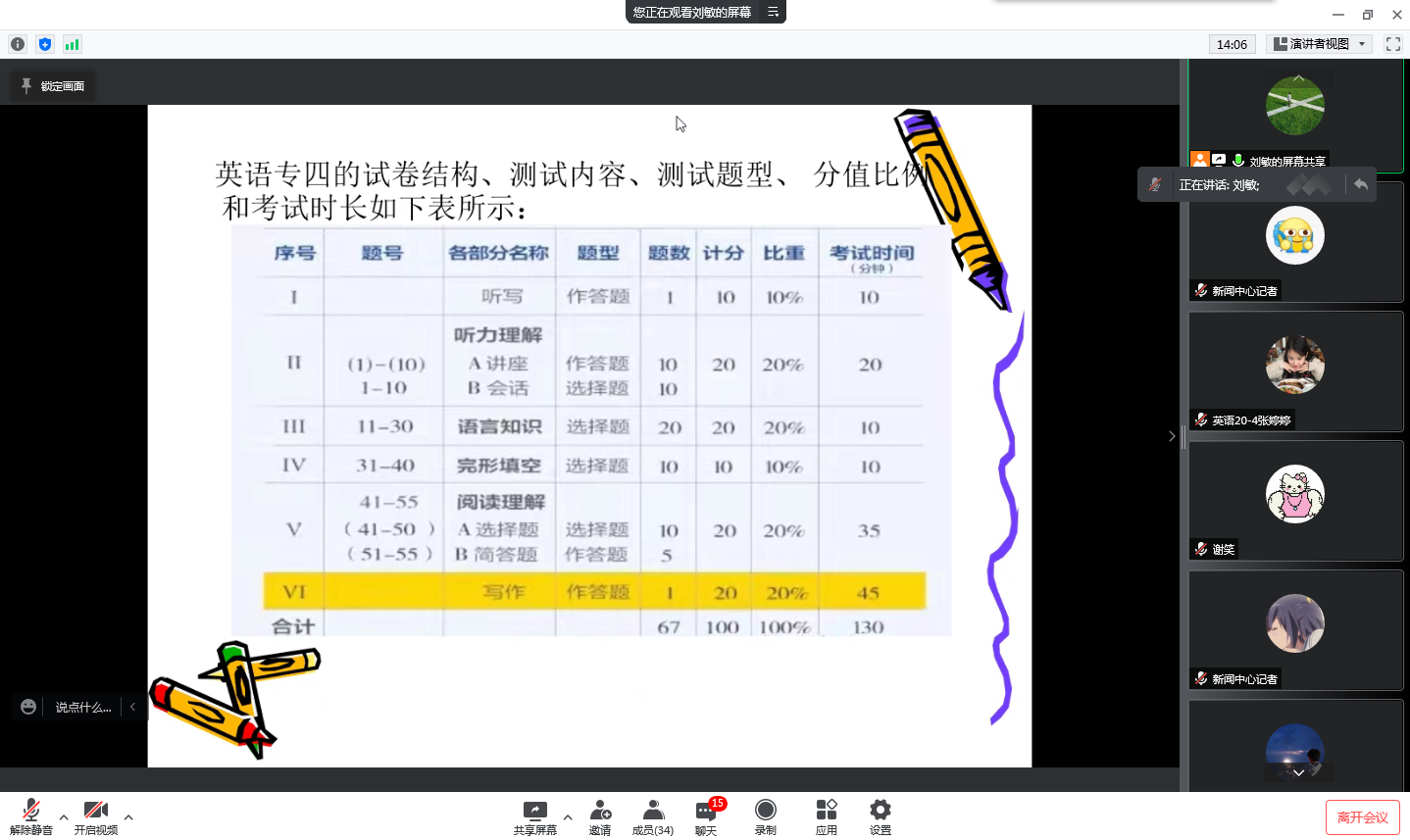Expand audio options arrow beside microphone
1410x840 pixels.
point(64,816)
